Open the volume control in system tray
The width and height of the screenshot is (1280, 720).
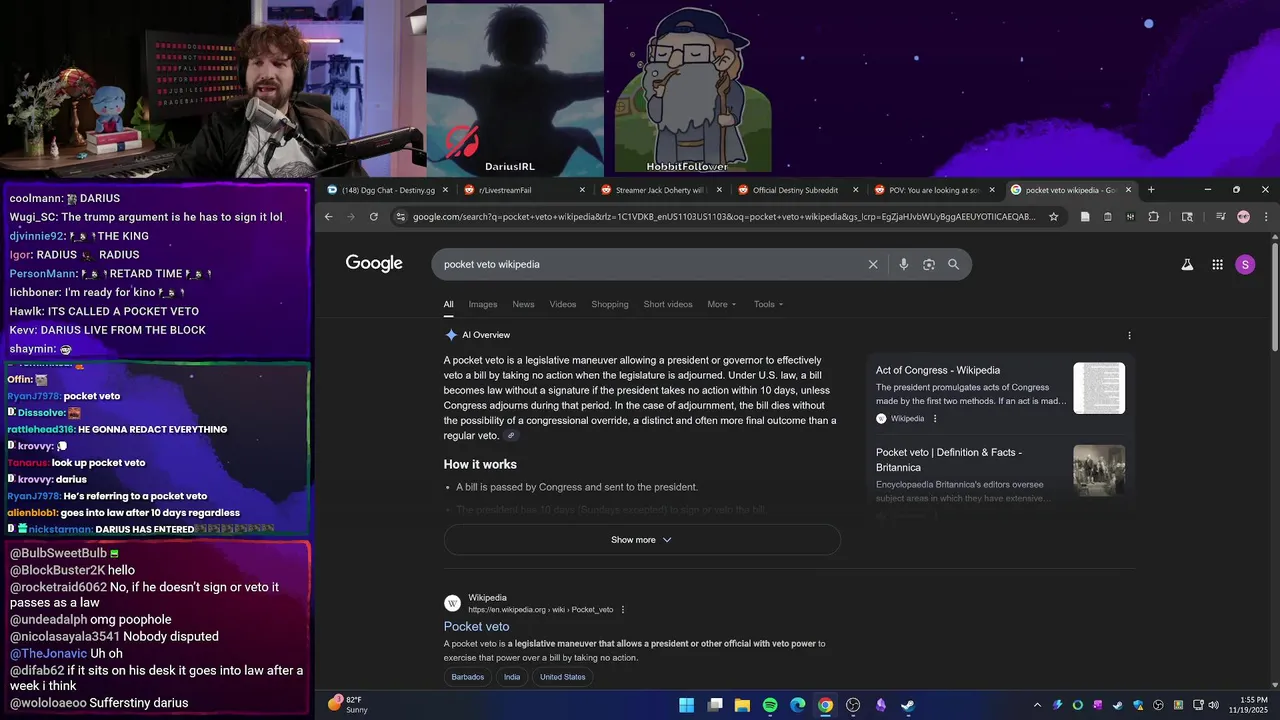coord(1214,705)
